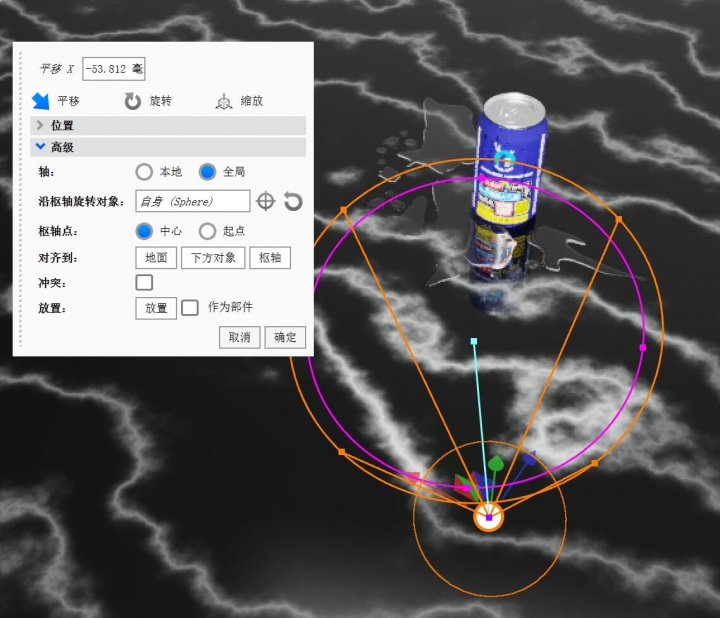The height and width of the screenshot is (618, 720).
Task: Click the 确定 confirm button
Action: point(285,337)
